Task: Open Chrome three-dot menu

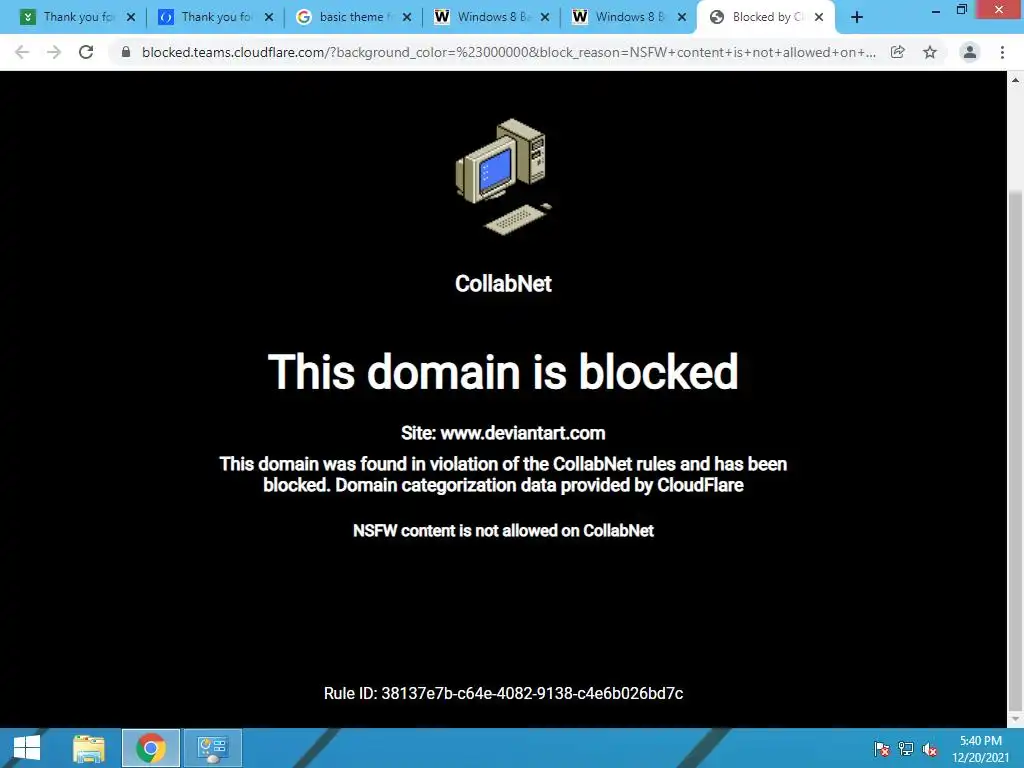Action: coord(1002,52)
